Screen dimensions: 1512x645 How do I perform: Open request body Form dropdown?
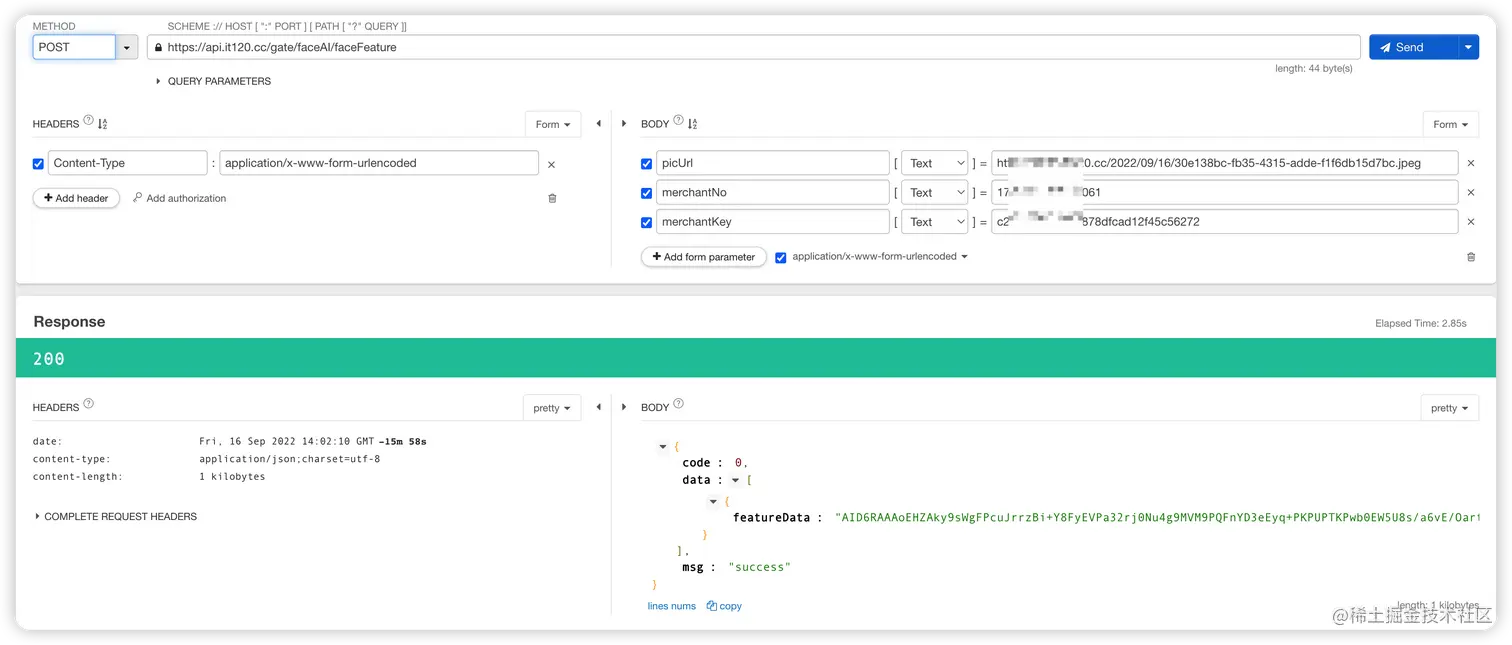coord(1451,124)
